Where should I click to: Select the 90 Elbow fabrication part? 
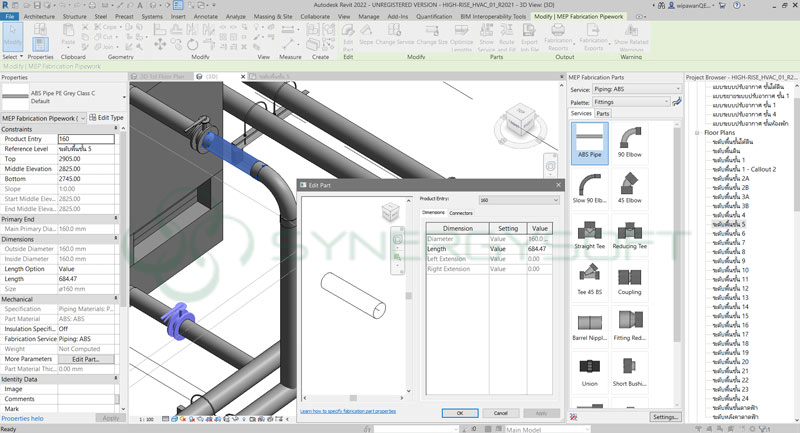(630, 138)
